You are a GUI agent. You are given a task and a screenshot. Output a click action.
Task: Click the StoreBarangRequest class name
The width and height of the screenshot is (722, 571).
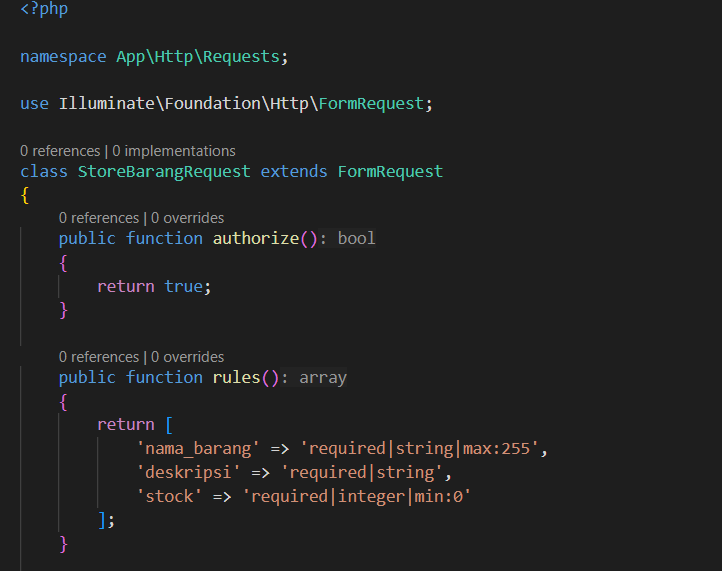[x=164, y=172]
